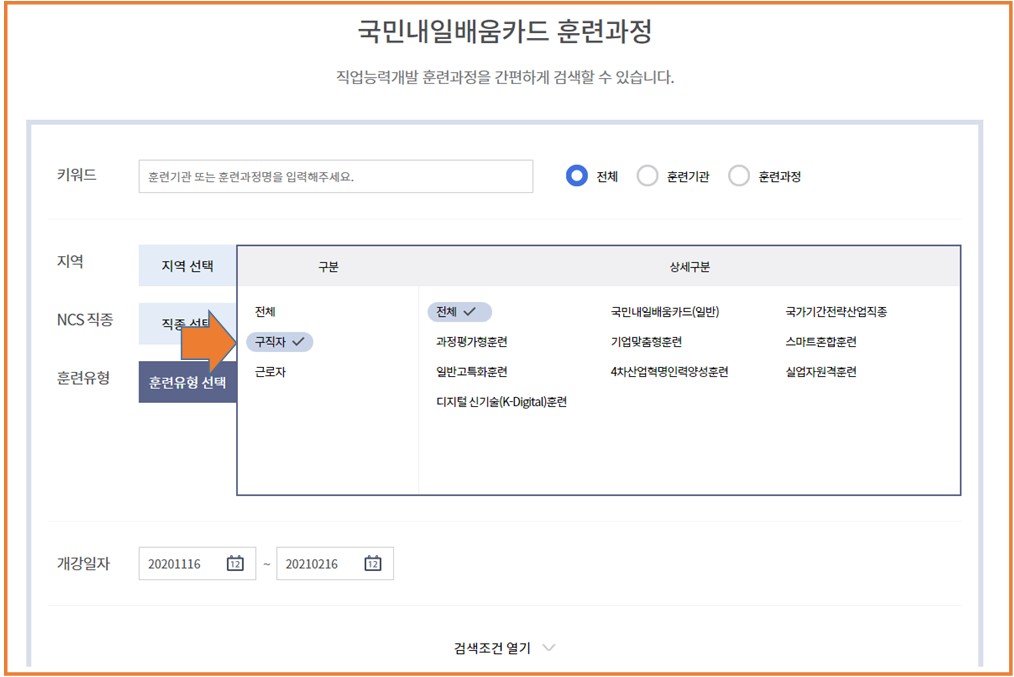Click the 개강일자 label
This screenshot has height=677, width=1014.
click(83, 563)
